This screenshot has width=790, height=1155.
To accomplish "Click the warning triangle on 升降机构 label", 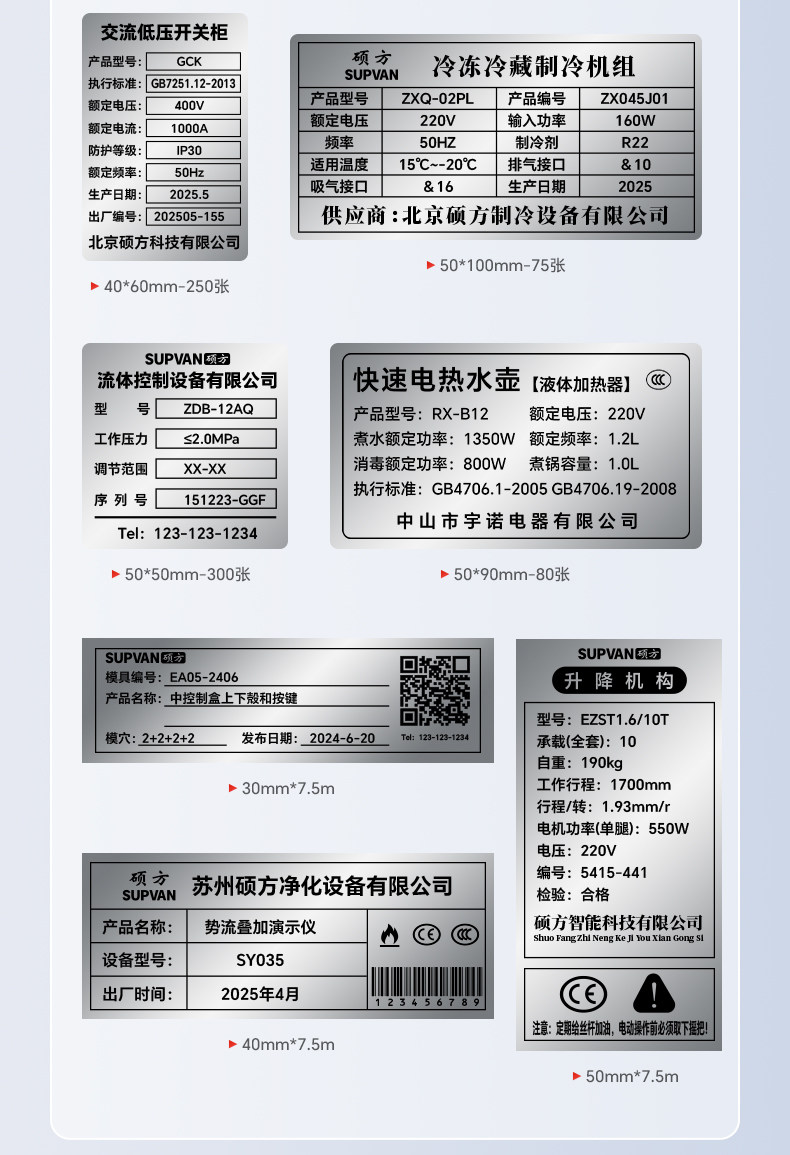I will 653,993.
